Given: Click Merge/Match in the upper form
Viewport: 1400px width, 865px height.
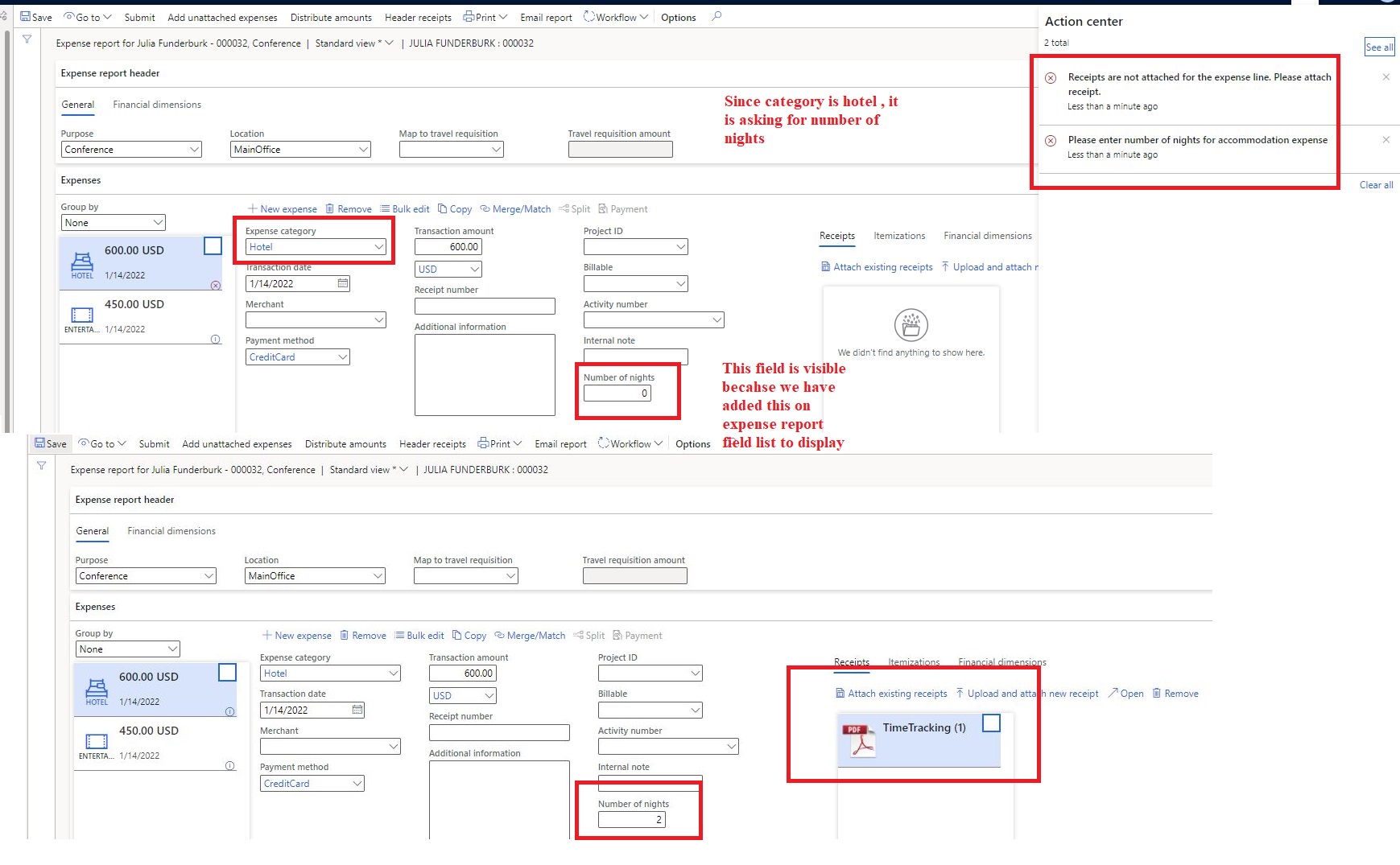Looking at the screenshot, I should pyautogui.click(x=515, y=209).
